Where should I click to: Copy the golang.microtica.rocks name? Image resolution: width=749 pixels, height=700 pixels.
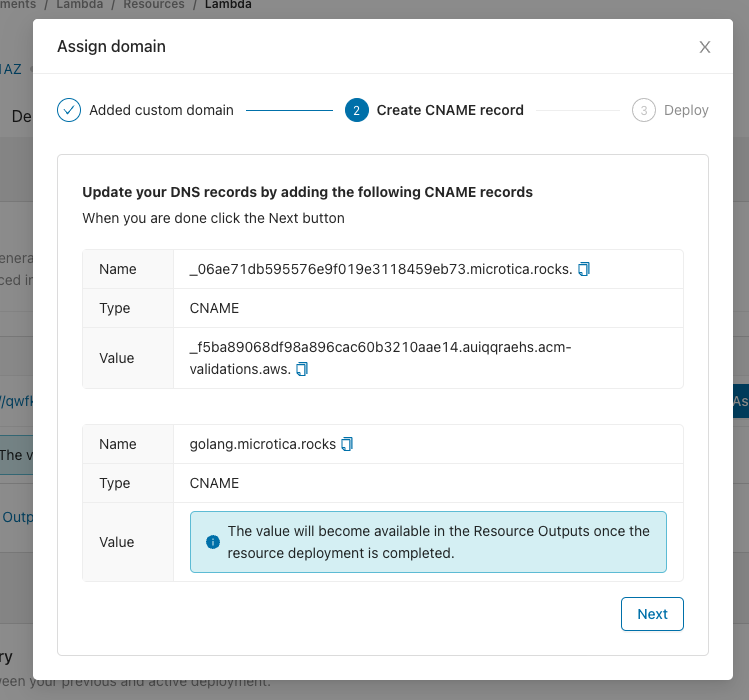point(347,444)
